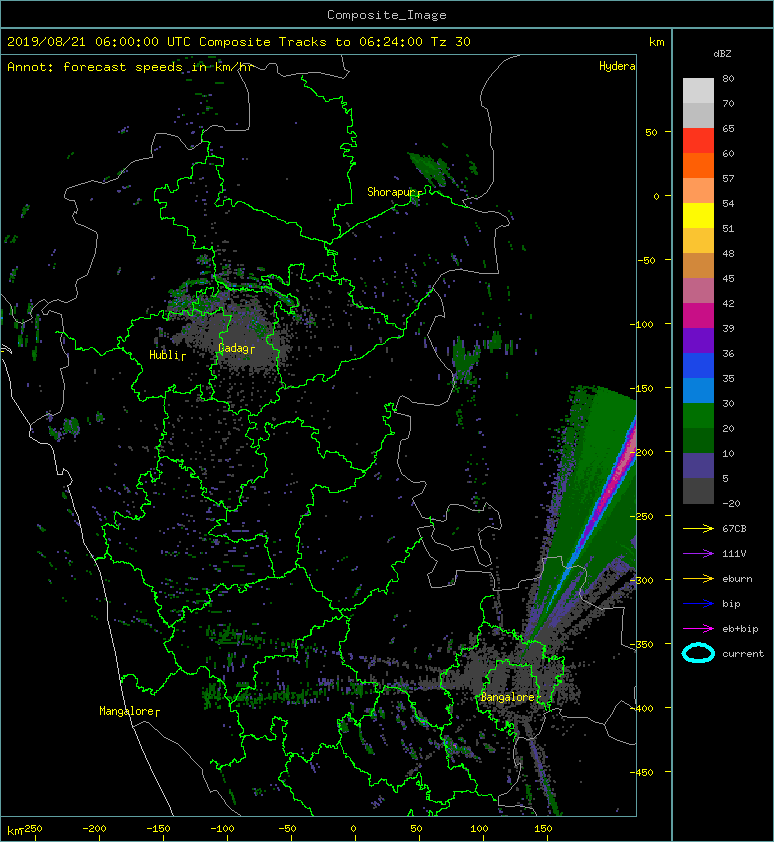Viewport: 774px width, 842px height.
Task: Select the magenta swatch in the dBZ scale
Action: coord(698,316)
